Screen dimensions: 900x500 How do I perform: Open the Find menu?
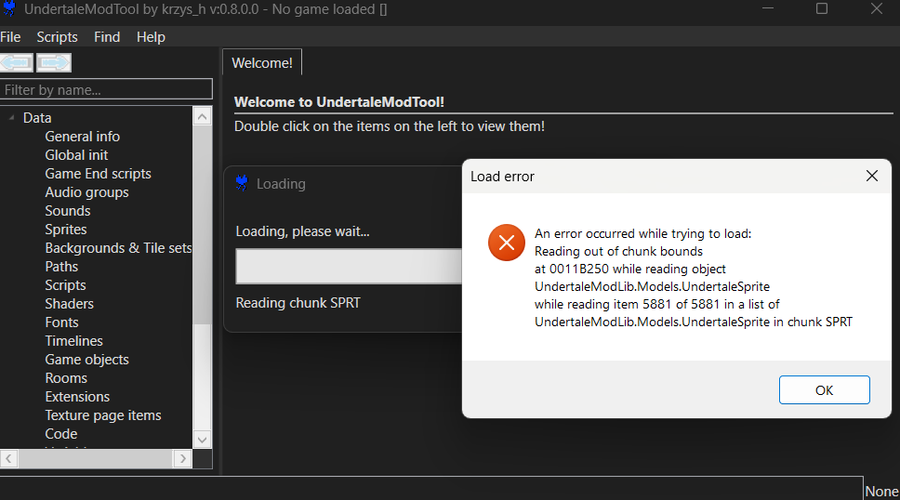pyautogui.click(x=107, y=37)
